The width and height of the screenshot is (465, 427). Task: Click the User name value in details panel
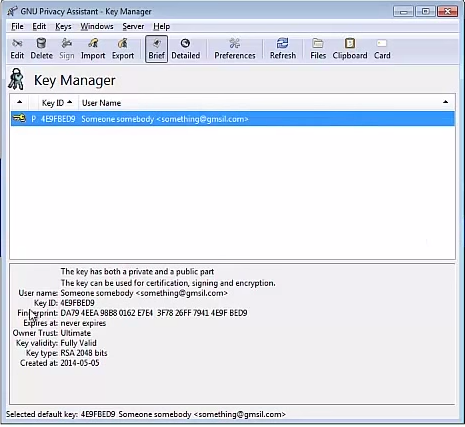tap(144, 293)
